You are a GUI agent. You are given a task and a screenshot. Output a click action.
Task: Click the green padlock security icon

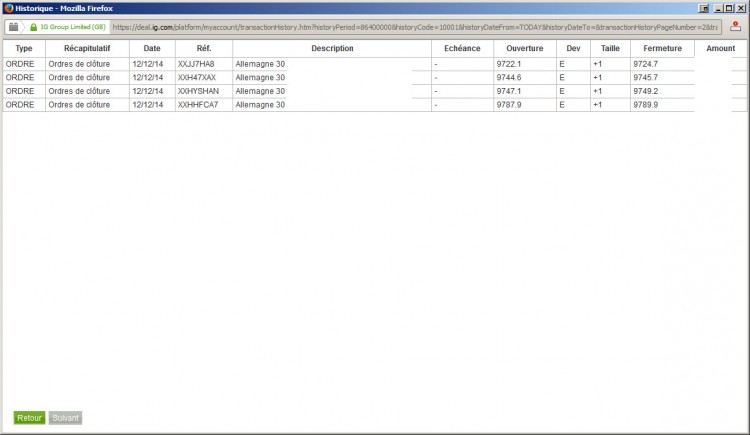click(33, 27)
